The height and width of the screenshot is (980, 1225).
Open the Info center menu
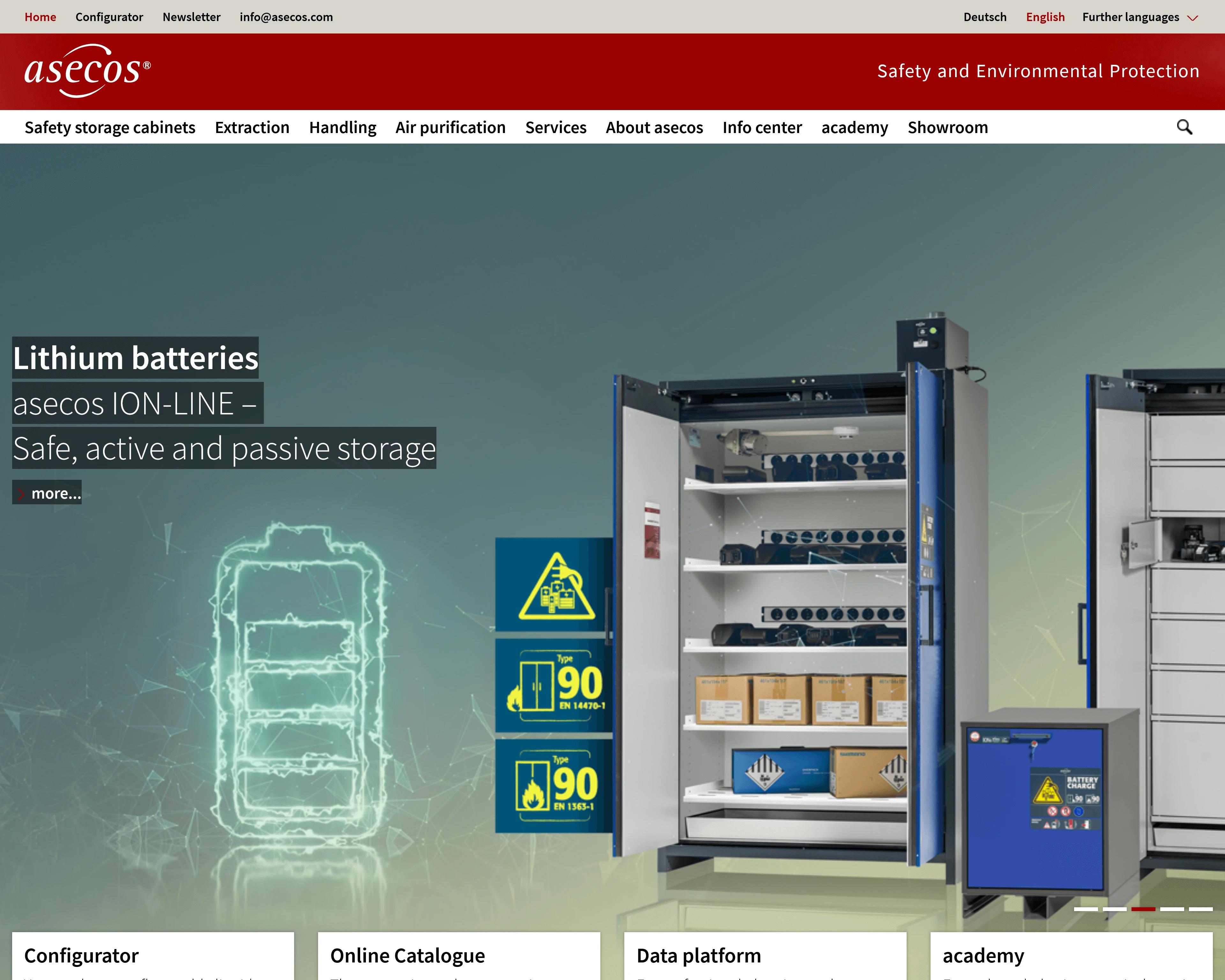point(762,127)
